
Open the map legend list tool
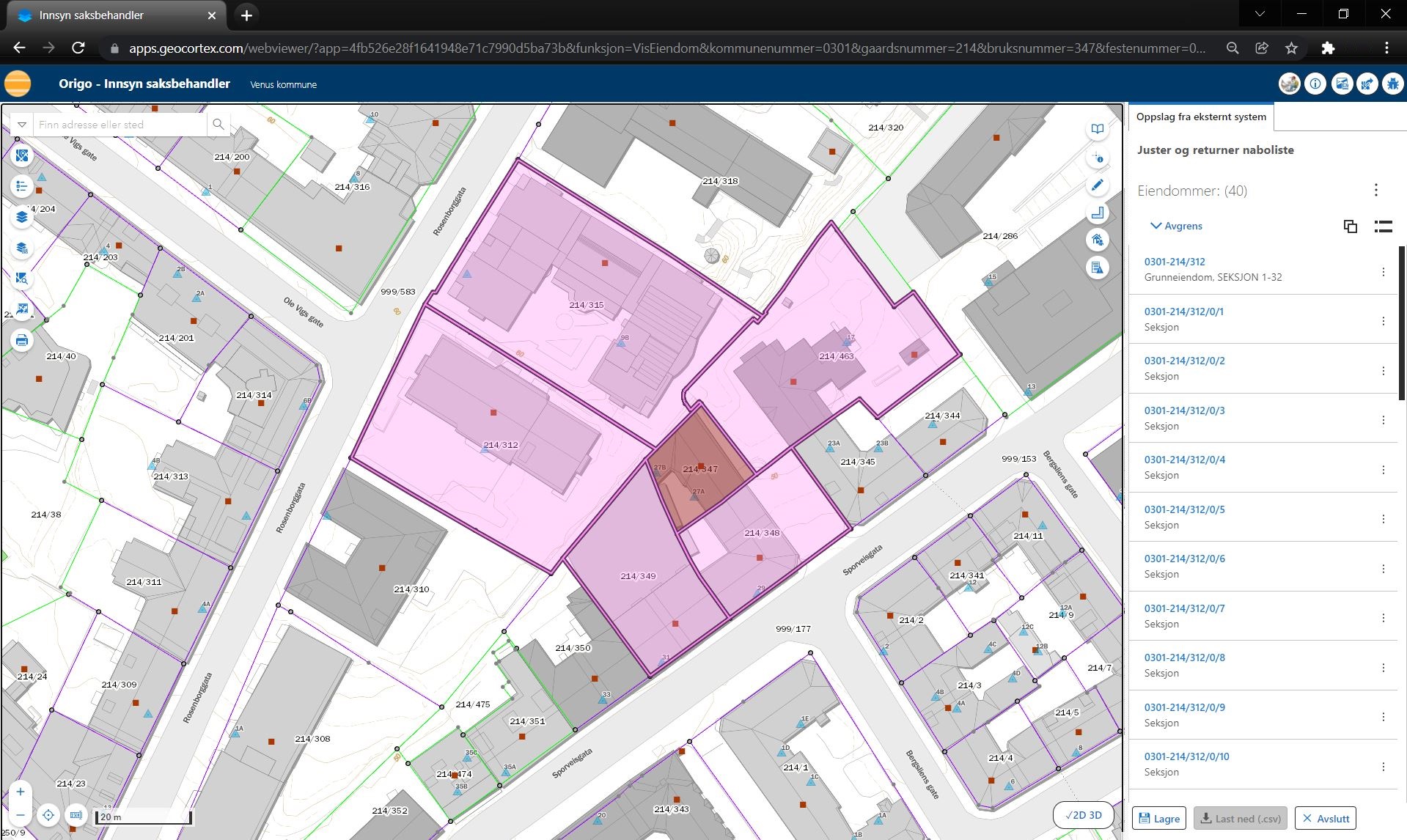point(22,186)
